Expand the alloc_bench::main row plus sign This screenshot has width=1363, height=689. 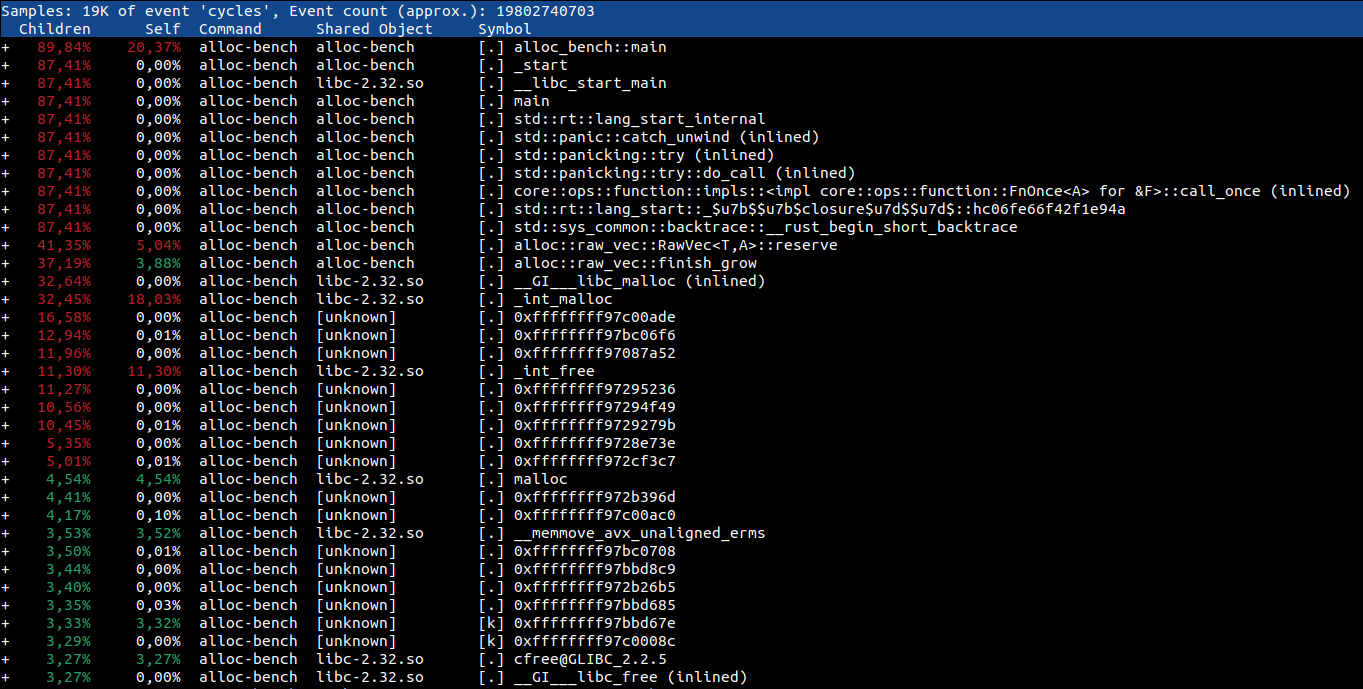point(5,47)
